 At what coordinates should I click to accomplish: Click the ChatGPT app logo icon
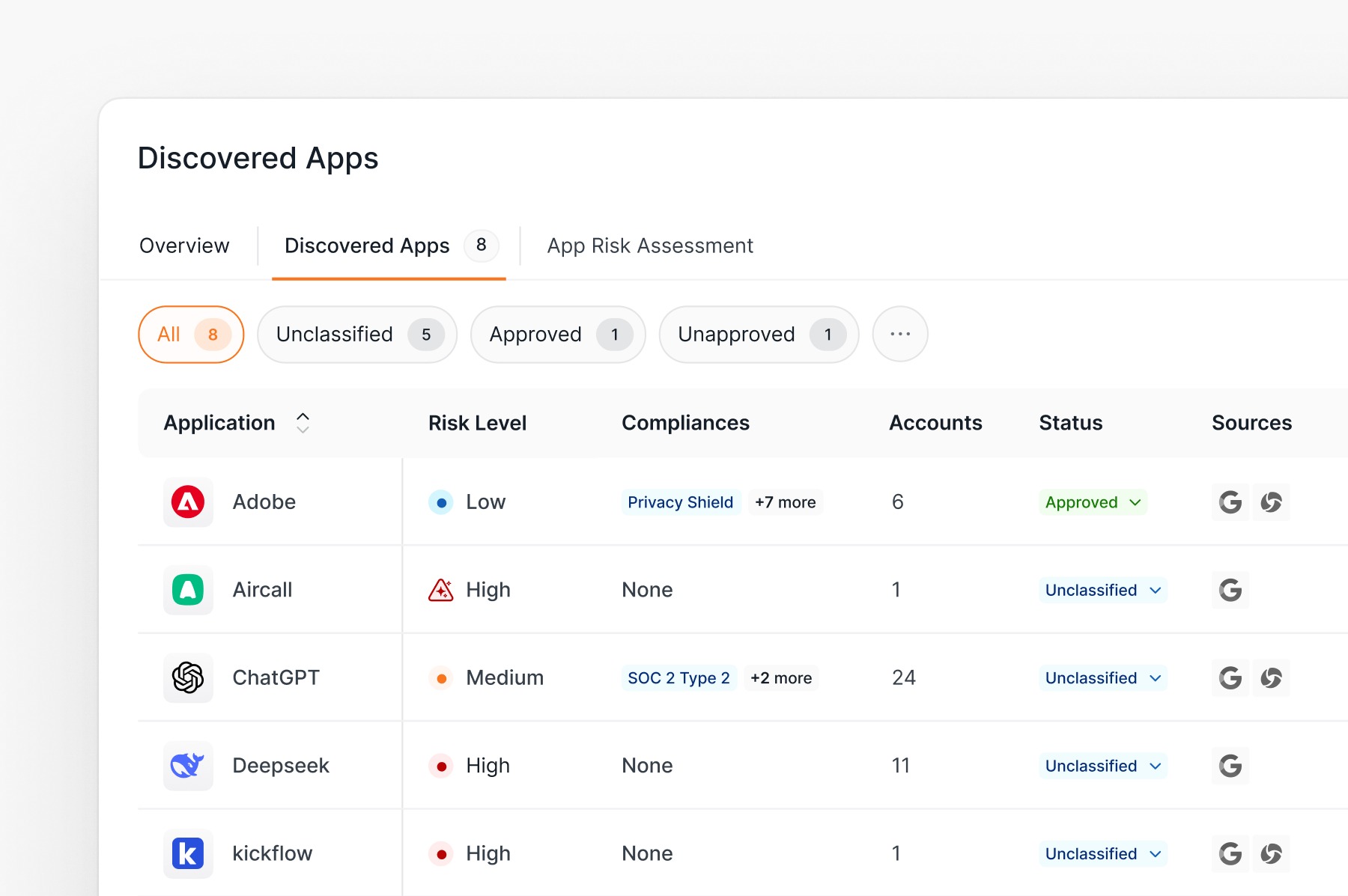click(x=188, y=678)
